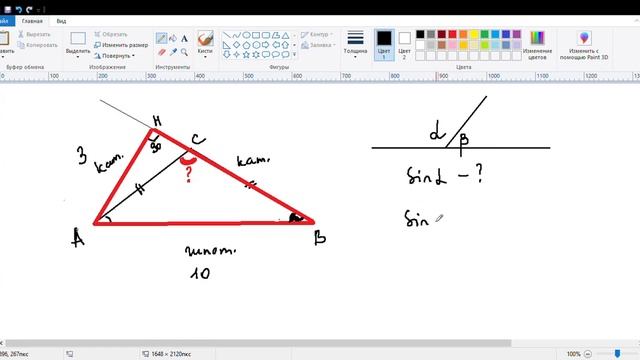Image resolution: width=640 pixels, height=360 pixels.
Task: Select the Four-point star shape
Action: tap(236, 54)
